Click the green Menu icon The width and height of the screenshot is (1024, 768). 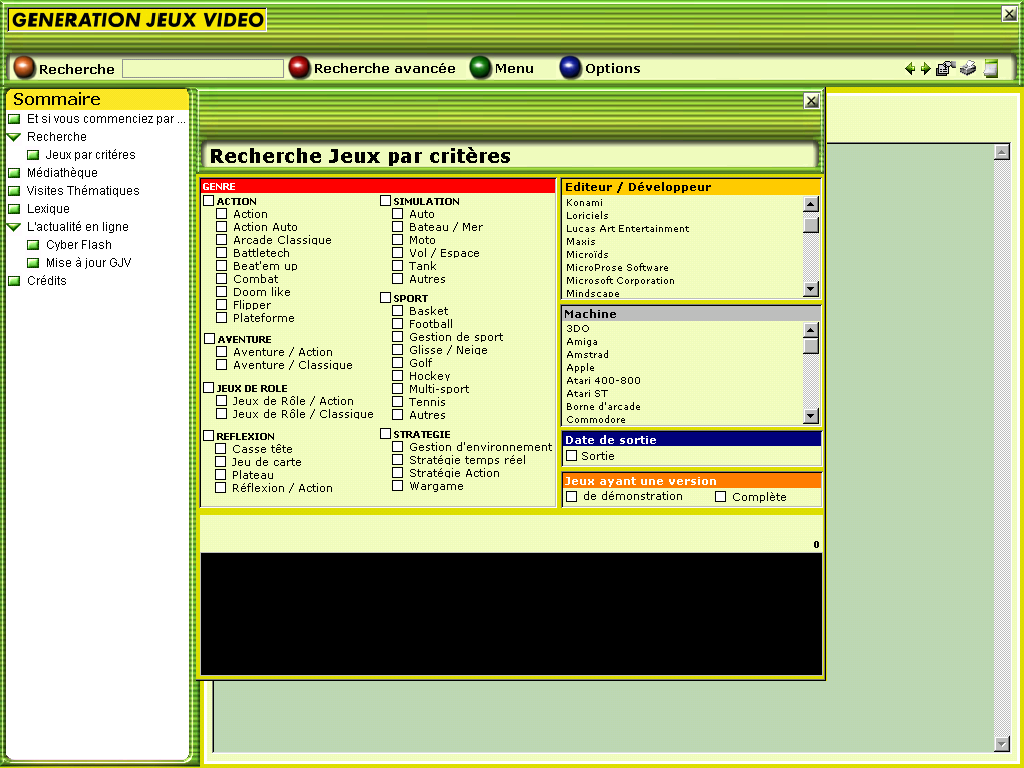[x=481, y=68]
